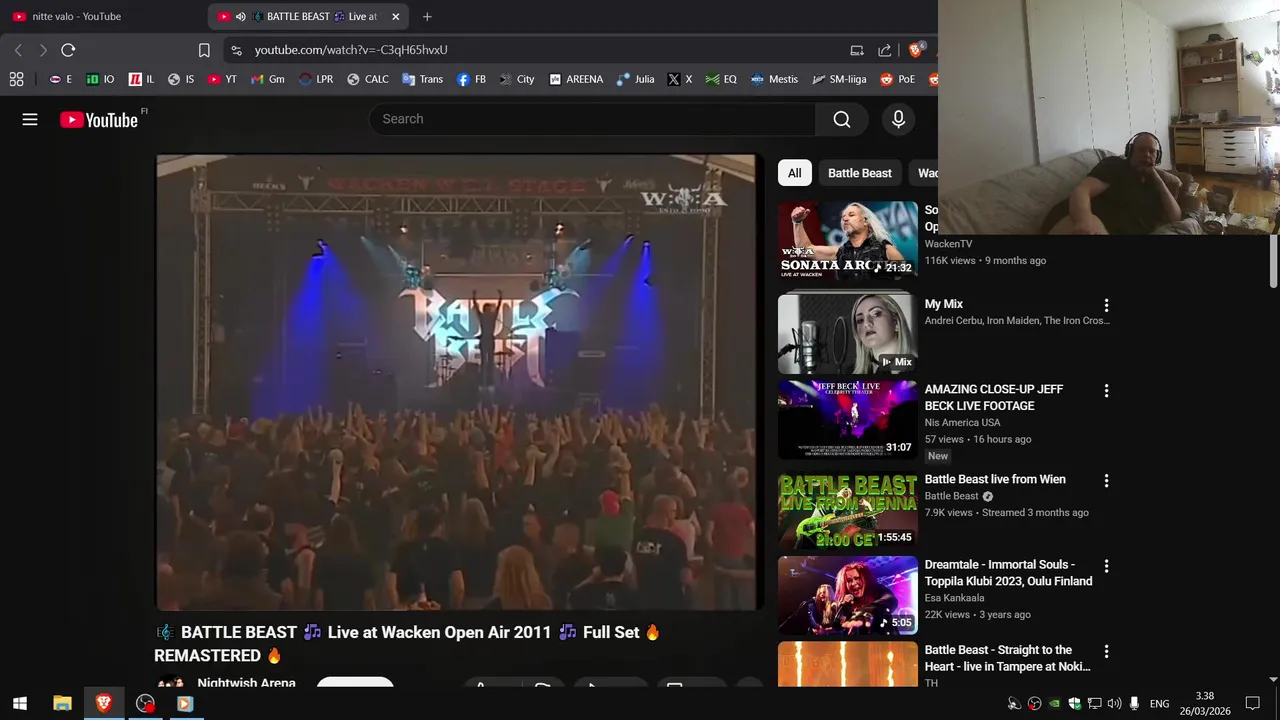This screenshot has width=1280, height=720.
Task: Start voice search with the microphone icon
Action: coord(898,119)
